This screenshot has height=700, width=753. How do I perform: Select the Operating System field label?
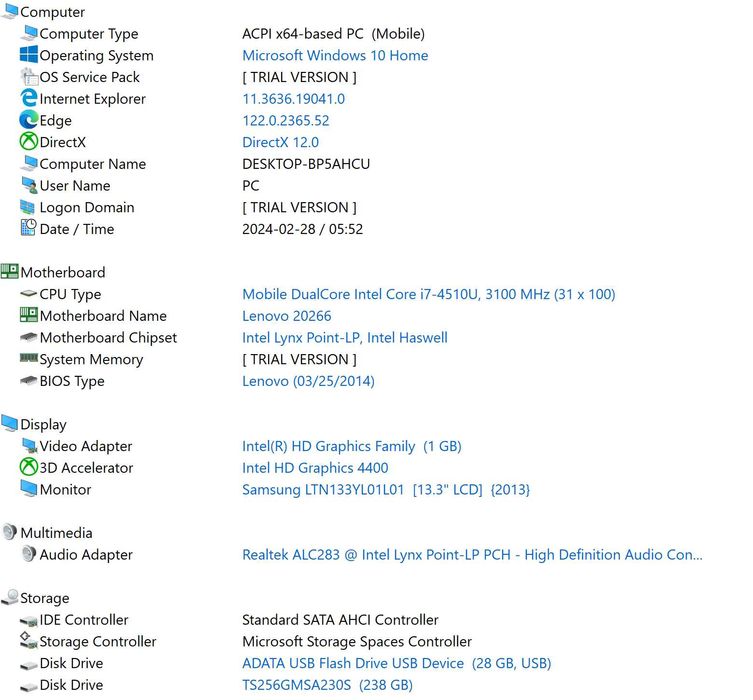[x=97, y=55]
